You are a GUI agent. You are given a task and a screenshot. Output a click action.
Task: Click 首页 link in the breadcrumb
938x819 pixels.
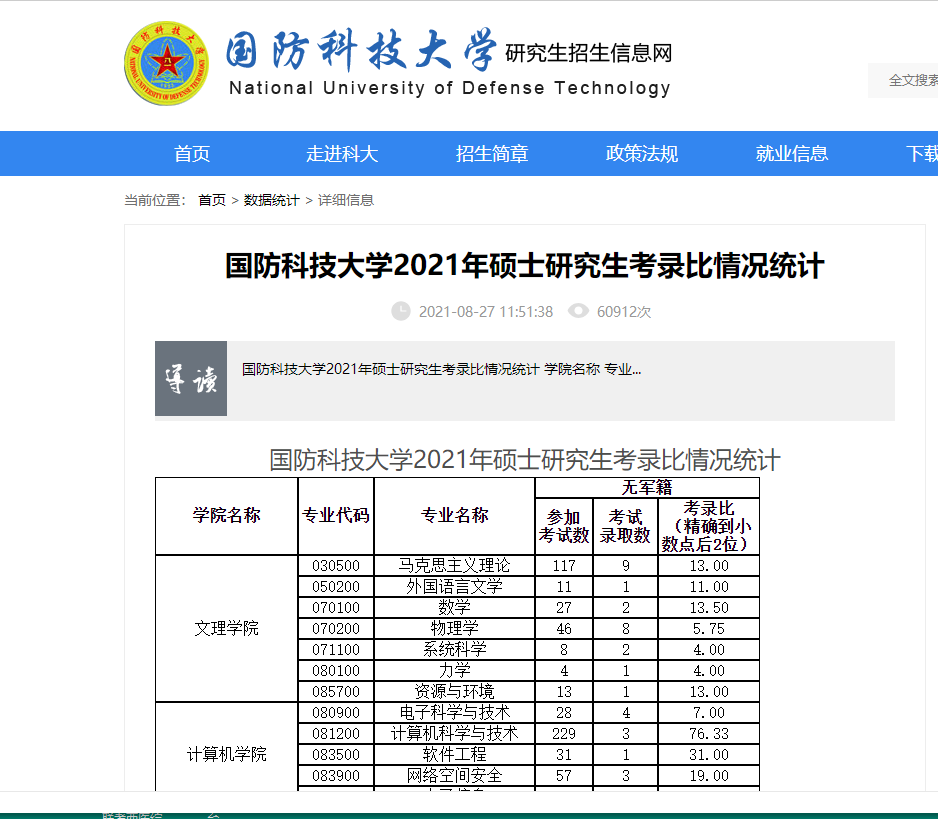(212, 200)
